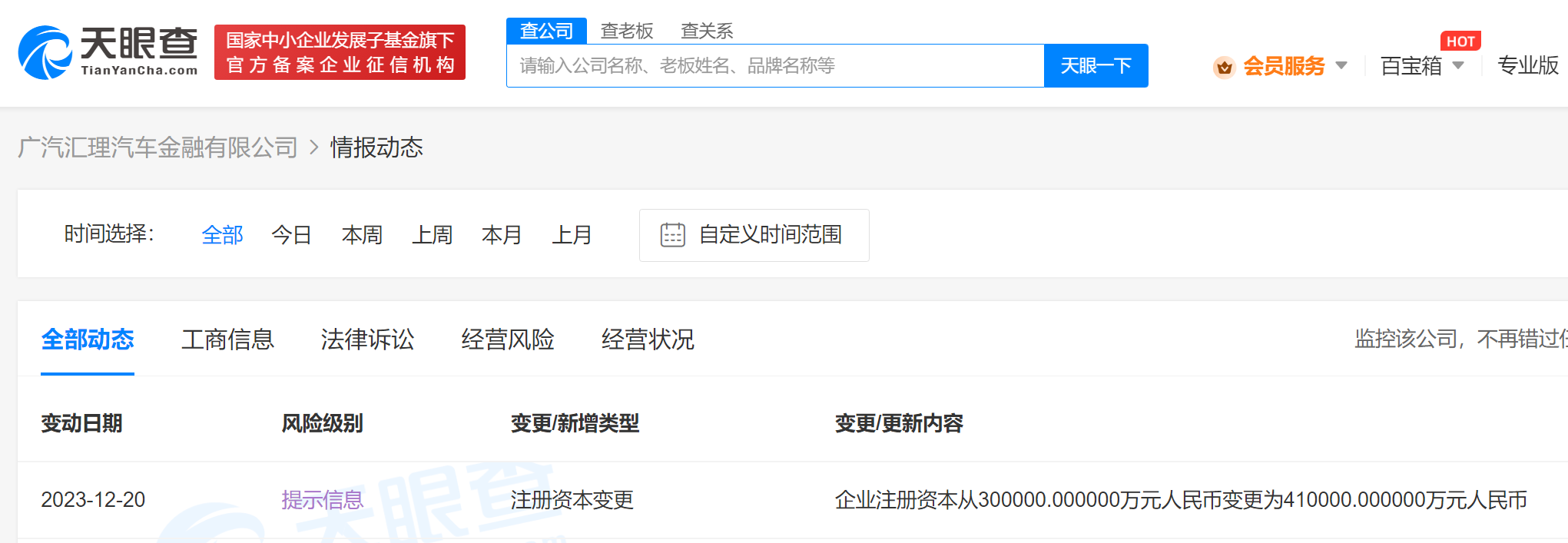
Task: Click the crown icon beside 会员服务
Action: [1224, 67]
